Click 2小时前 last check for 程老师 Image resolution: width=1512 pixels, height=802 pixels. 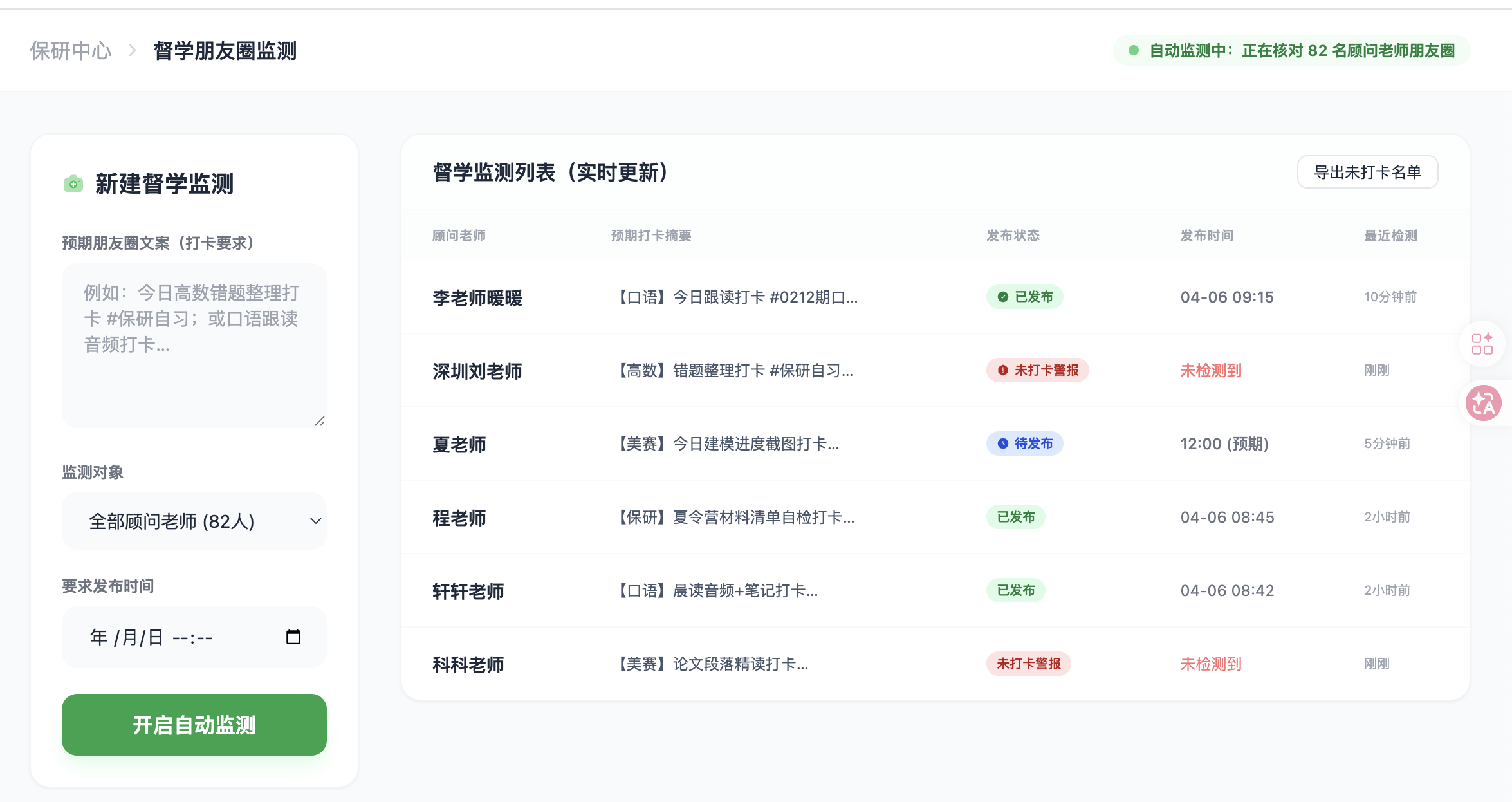coord(1387,517)
